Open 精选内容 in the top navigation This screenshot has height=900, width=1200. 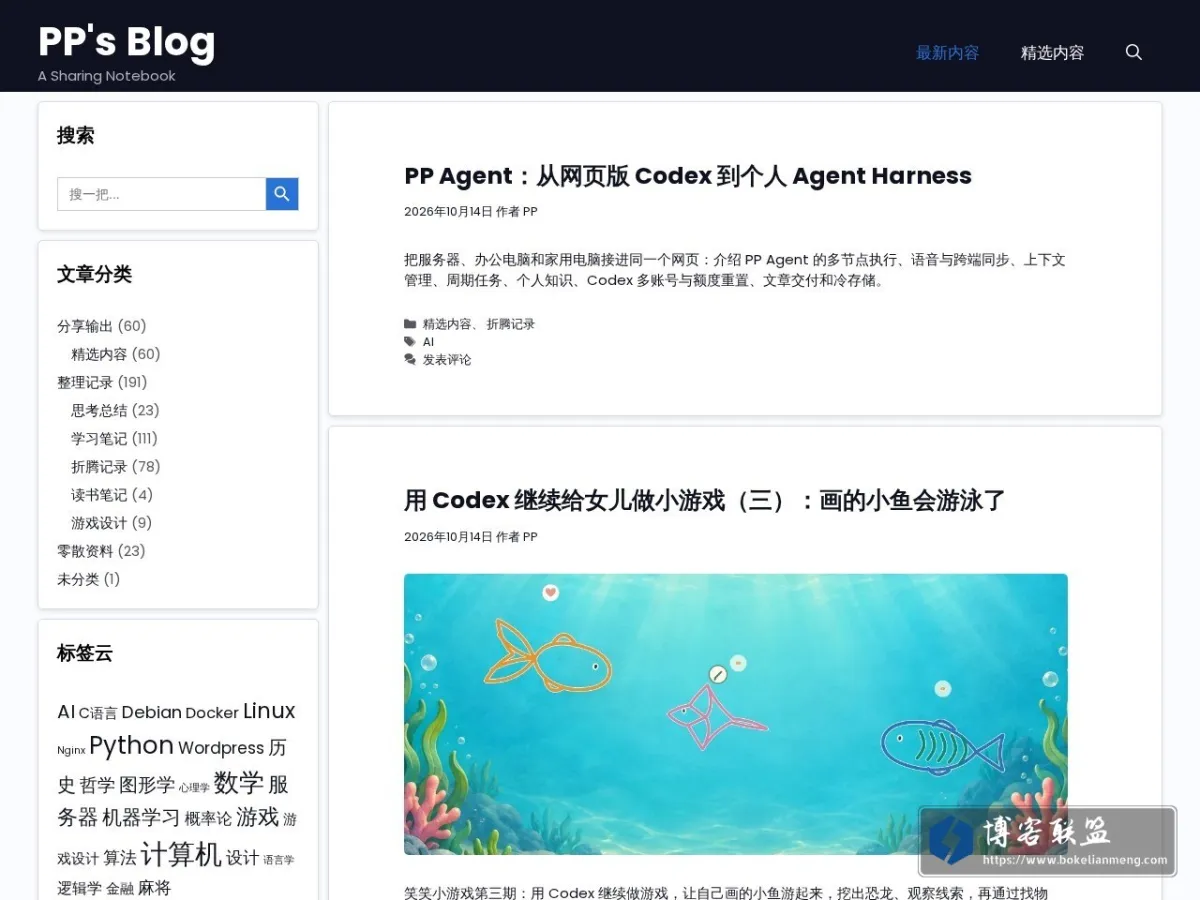[1052, 52]
